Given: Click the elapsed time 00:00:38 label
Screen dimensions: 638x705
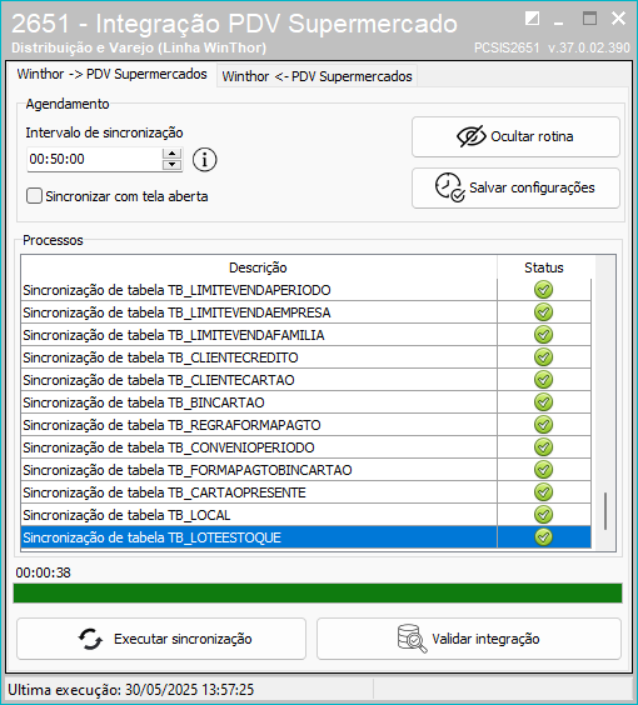Looking at the screenshot, I should [x=43, y=573].
